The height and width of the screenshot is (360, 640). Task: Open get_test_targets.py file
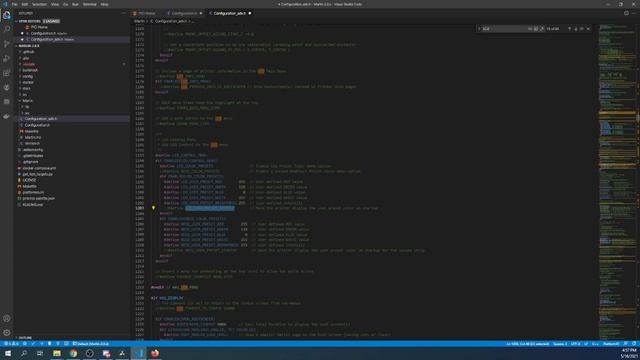38,174
